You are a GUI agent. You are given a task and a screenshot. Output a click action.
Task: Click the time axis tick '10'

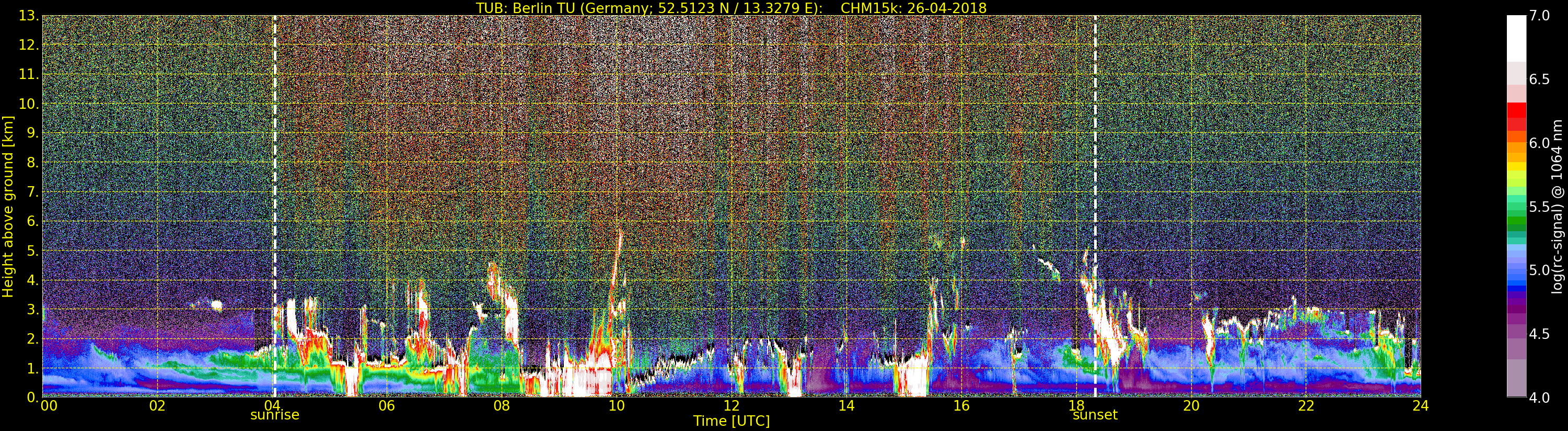[x=616, y=406]
